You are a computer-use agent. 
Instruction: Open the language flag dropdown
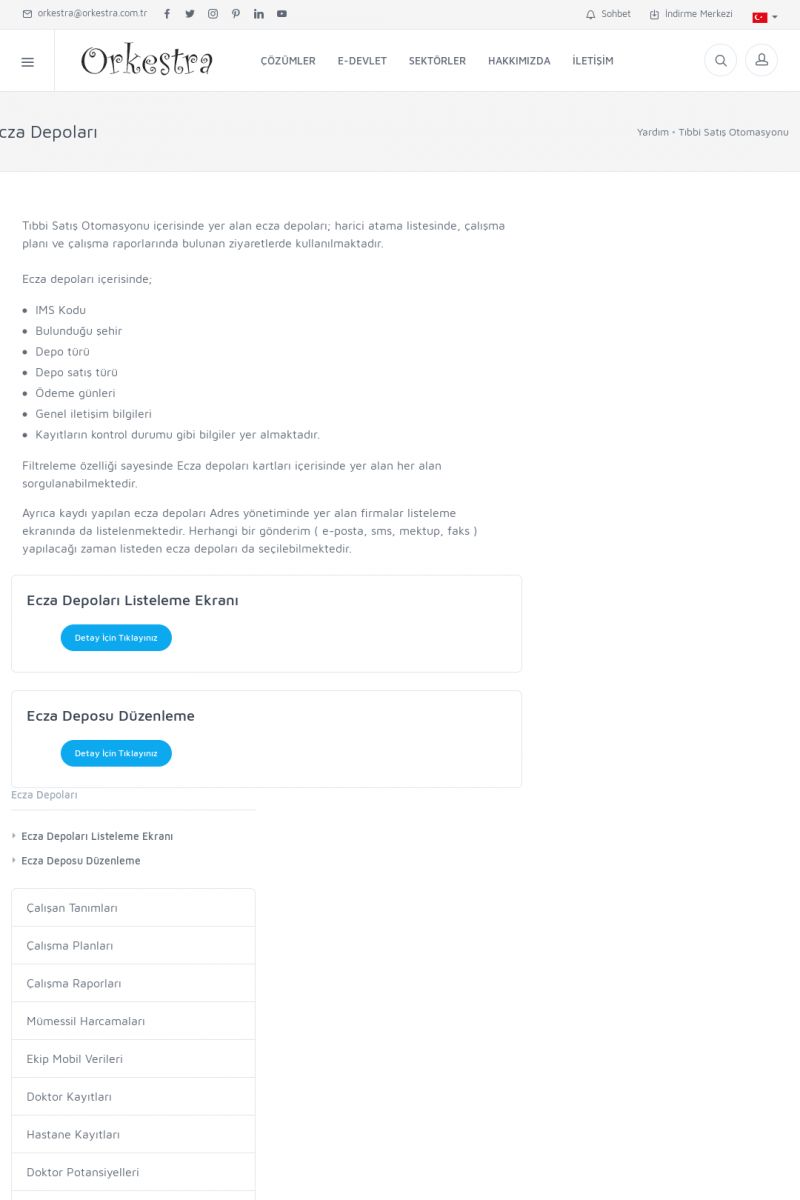coord(765,16)
